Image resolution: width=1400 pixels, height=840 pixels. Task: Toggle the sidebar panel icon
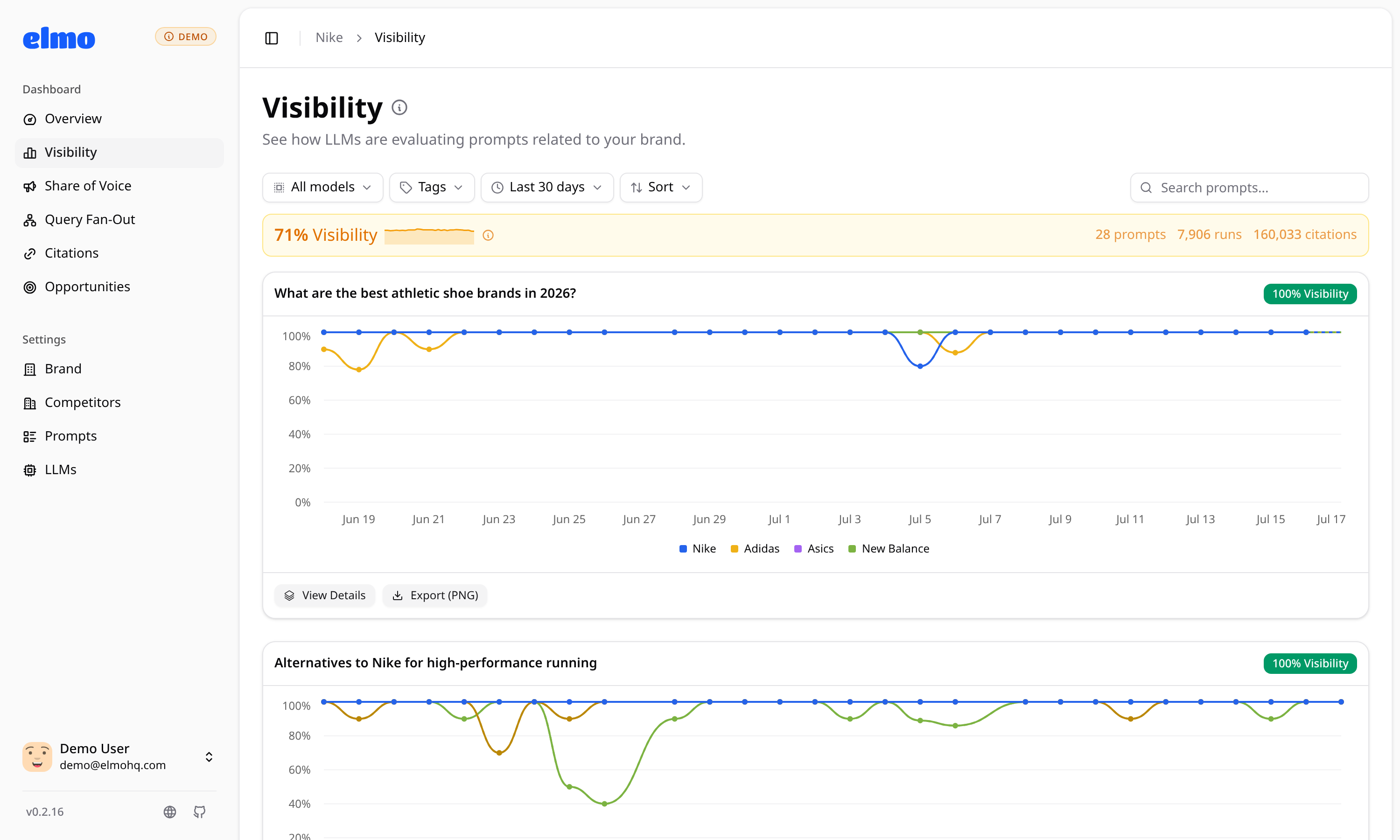[x=272, y=38]
